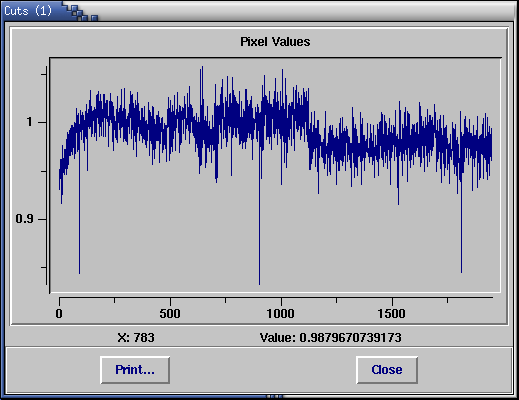This screenshot has width=519, height=400.
Task: Click the checkered grip icon beside title
Action: [x=81, y=13]
